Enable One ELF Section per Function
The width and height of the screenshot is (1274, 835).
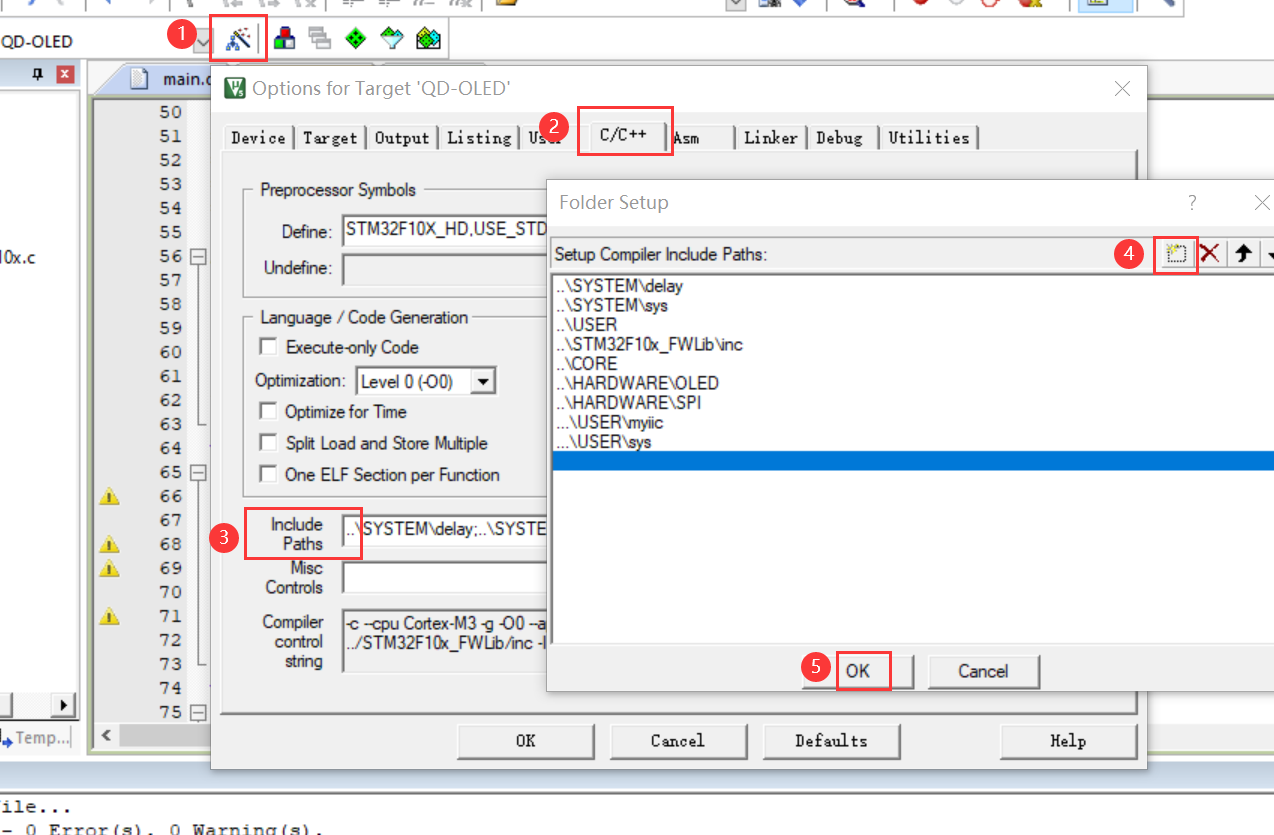[x=268, y=475]
